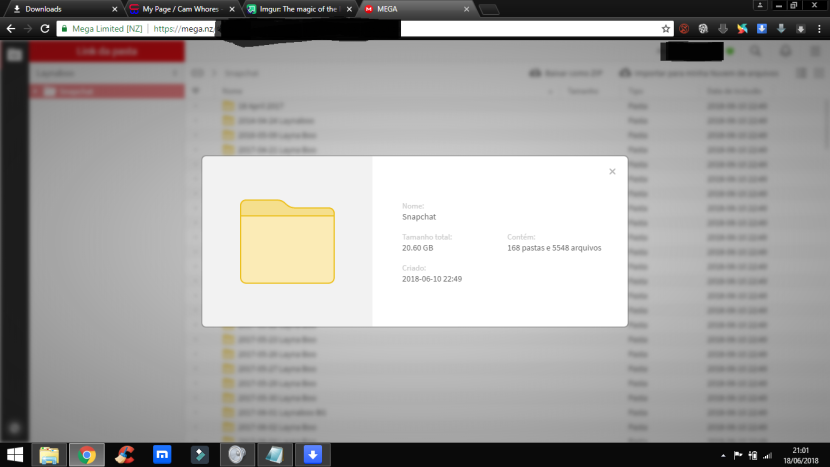Open the My Page browser tab
Screen dimensions: 830x467
[180, 9]
